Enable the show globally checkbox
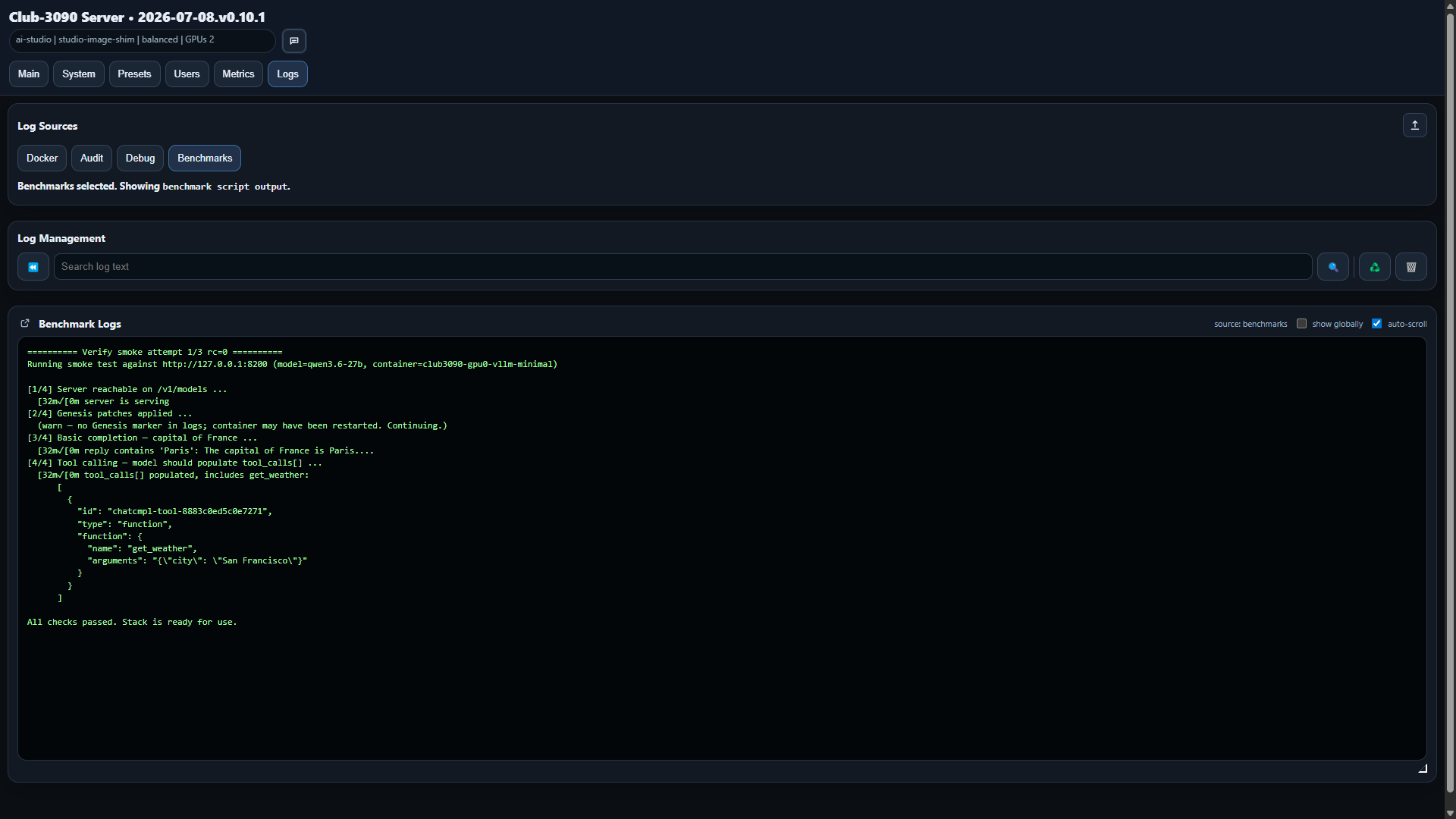 coord(1302,324)
